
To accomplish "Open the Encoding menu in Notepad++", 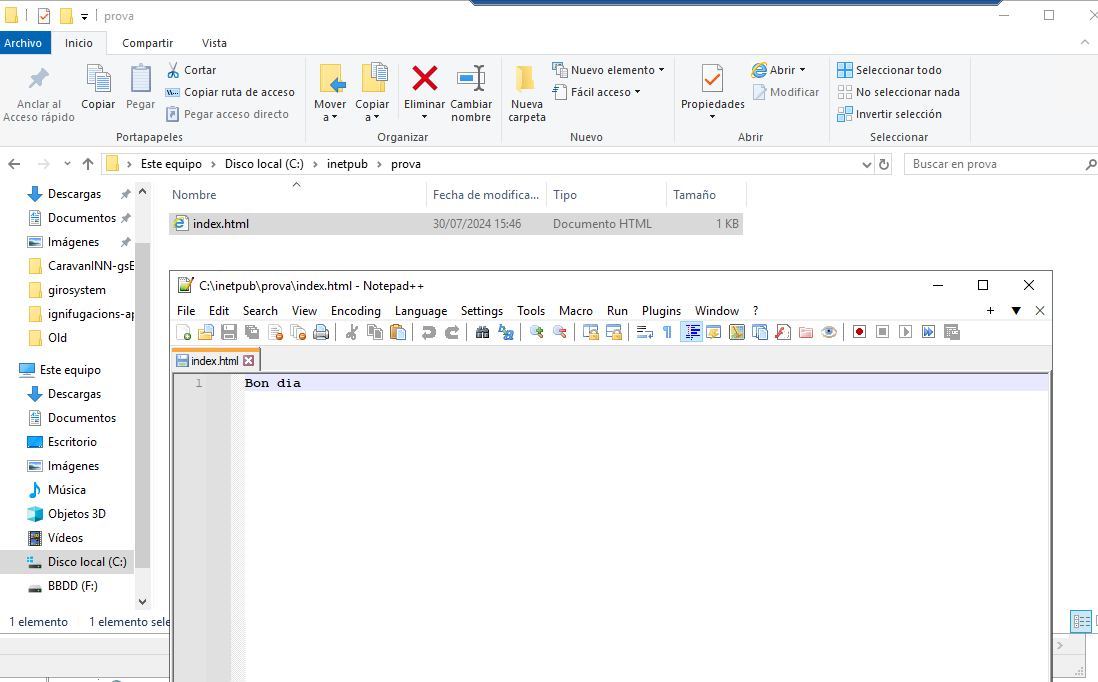I will point(355,311).
